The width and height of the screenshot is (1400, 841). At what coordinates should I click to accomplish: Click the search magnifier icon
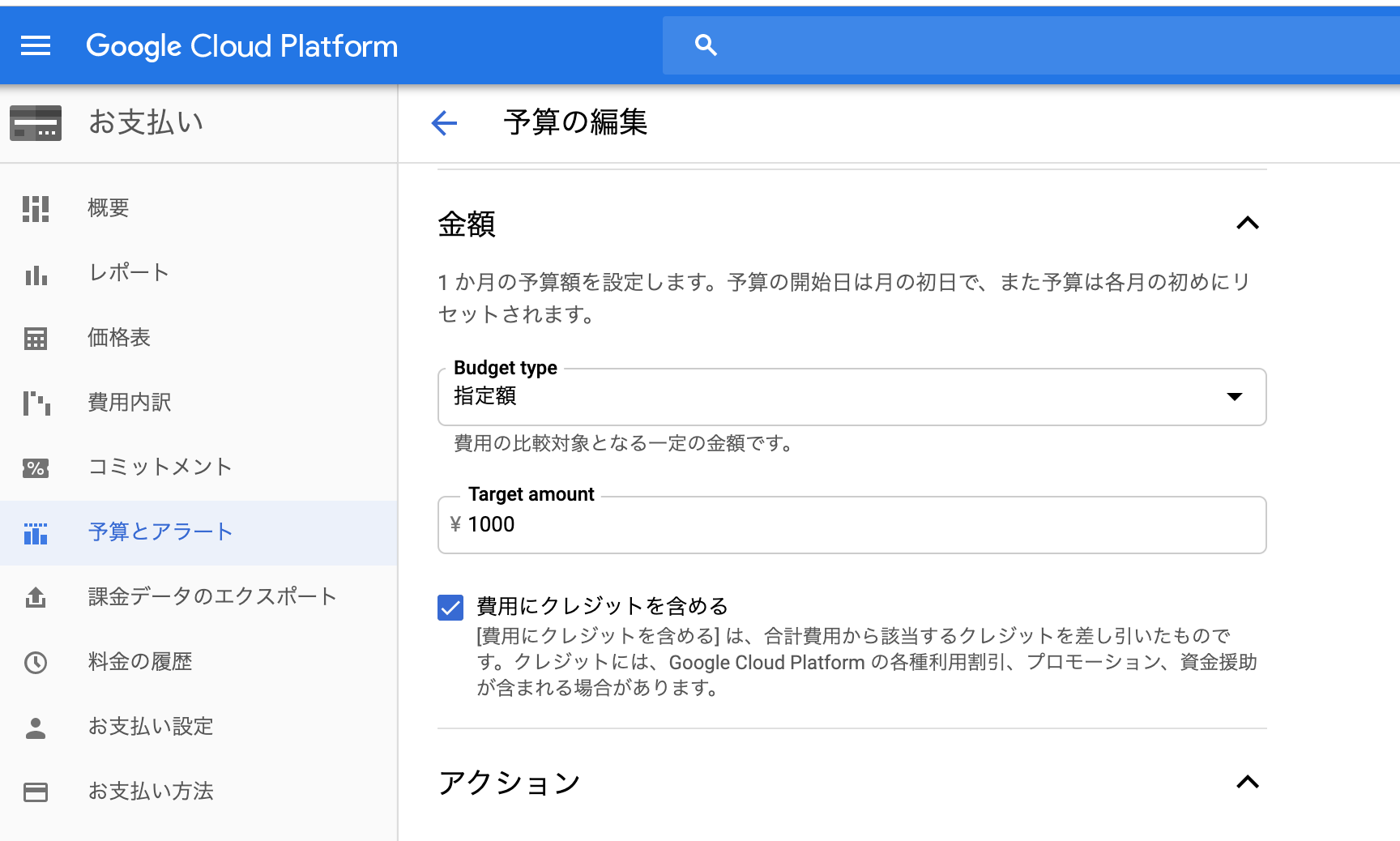coord(705,45)
